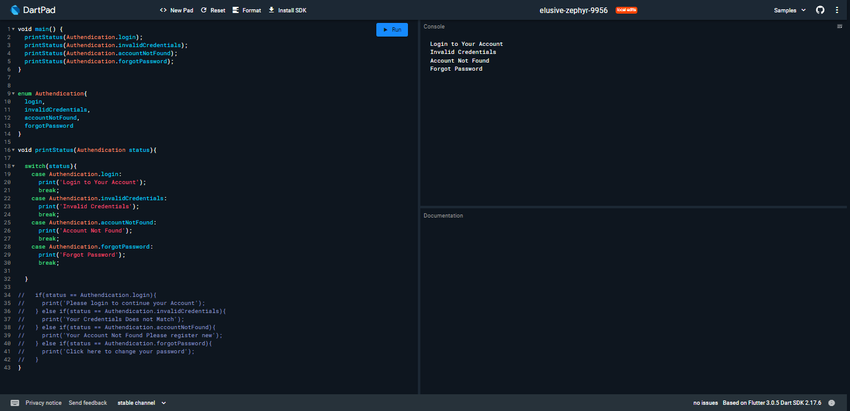Open the Privacy notice link
Screen dimensions: 850x411
point(43,403)
